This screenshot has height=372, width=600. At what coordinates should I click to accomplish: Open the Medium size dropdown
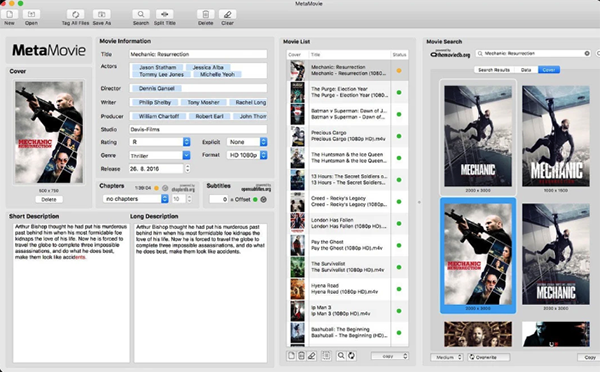point(447,357)
